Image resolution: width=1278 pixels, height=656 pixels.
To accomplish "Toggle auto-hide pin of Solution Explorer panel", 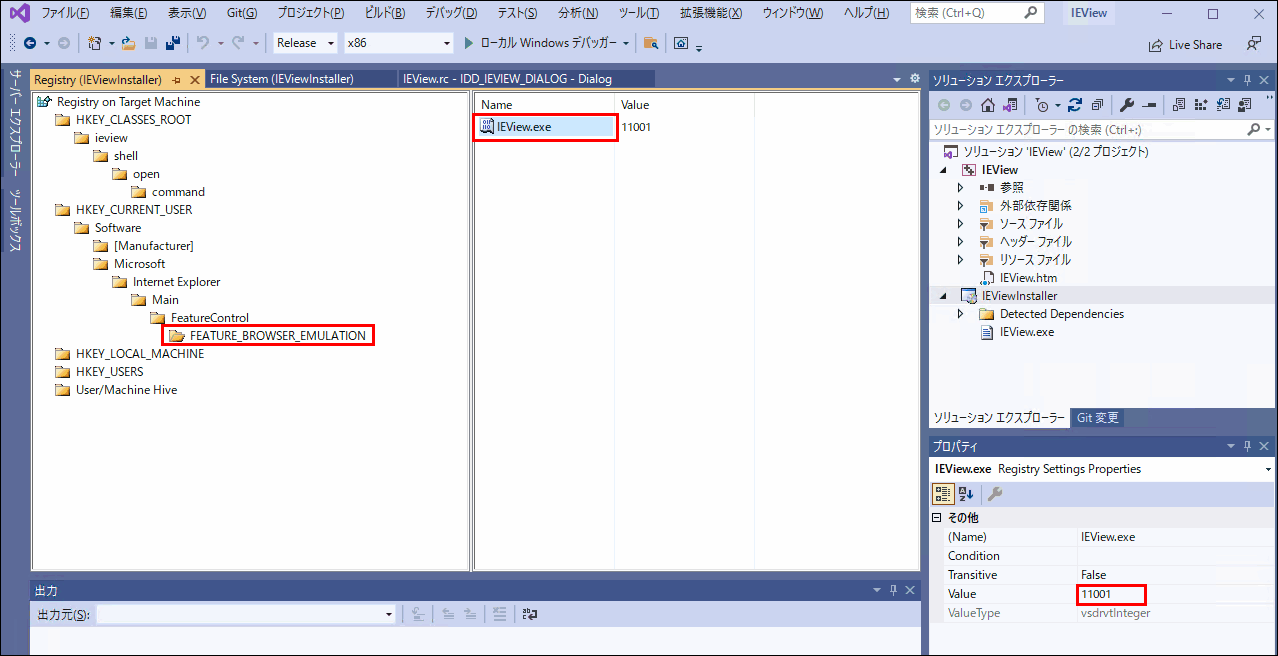I will coord(1247,80).
